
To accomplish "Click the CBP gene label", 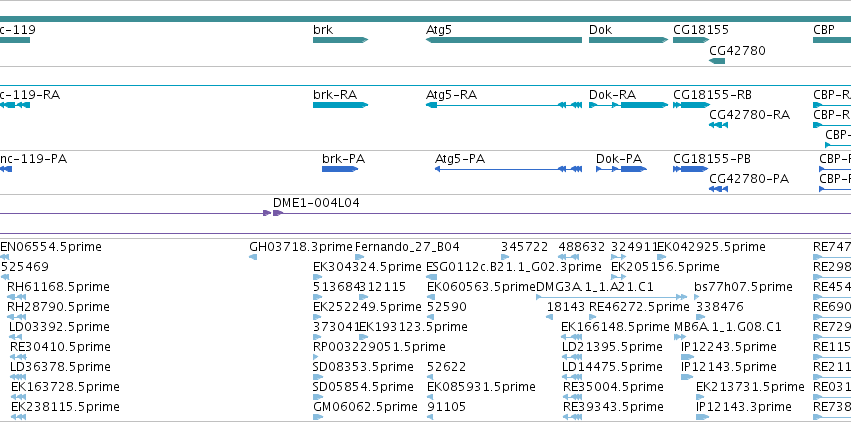I will (824, 29).
